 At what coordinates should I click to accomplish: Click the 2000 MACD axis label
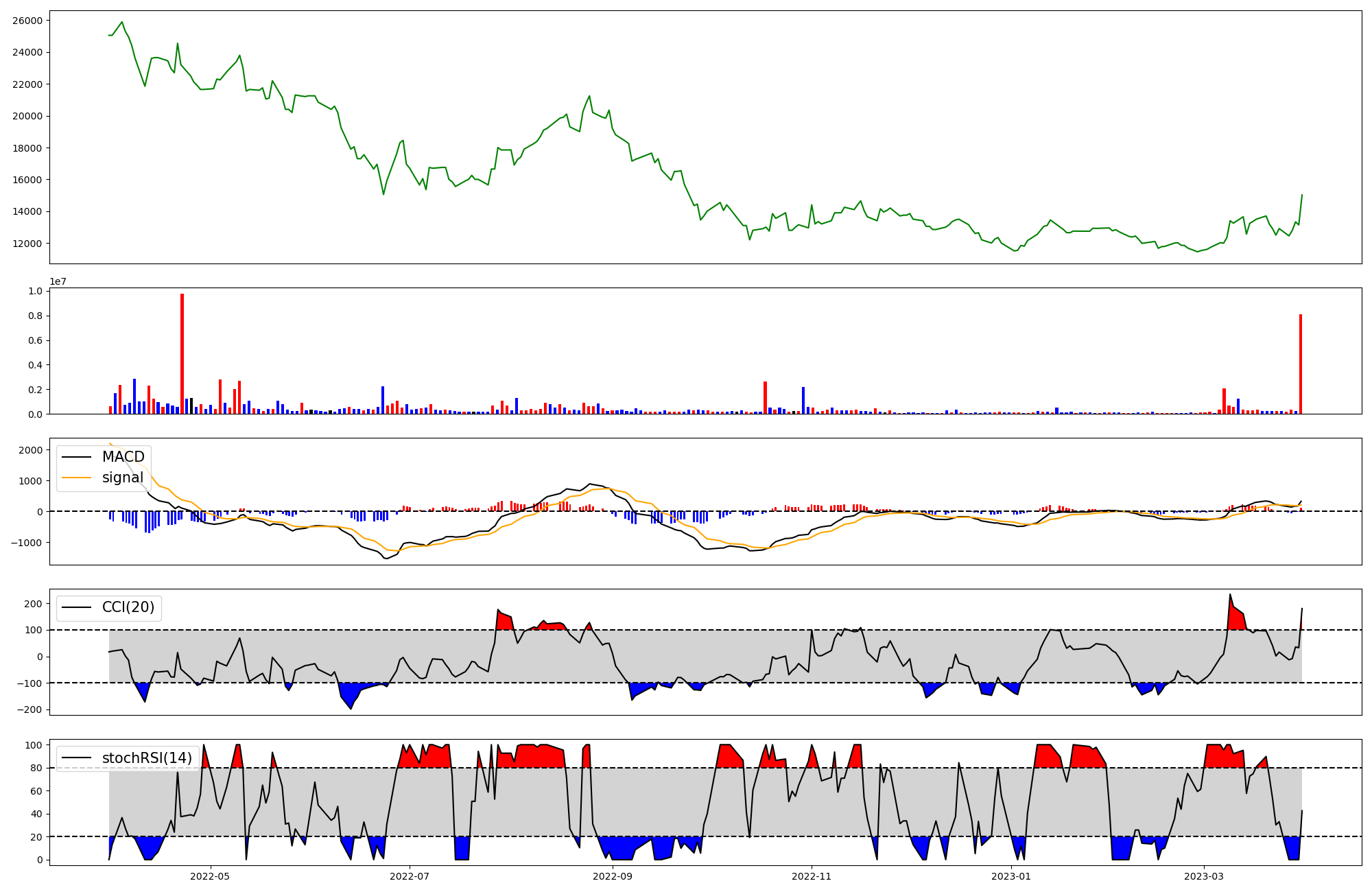pos(30,450)
